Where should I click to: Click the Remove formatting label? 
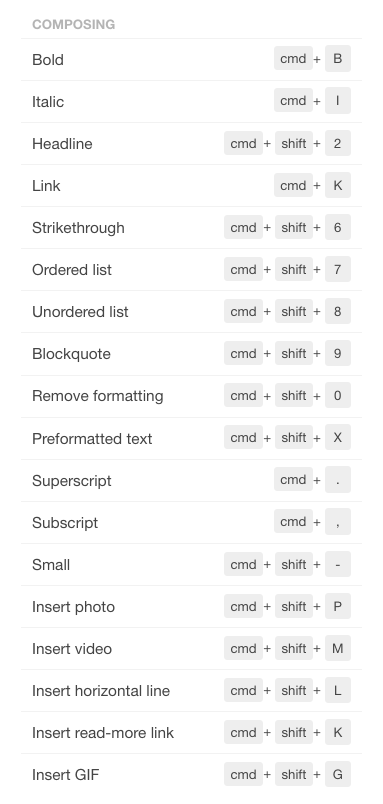tap(97, 396)
